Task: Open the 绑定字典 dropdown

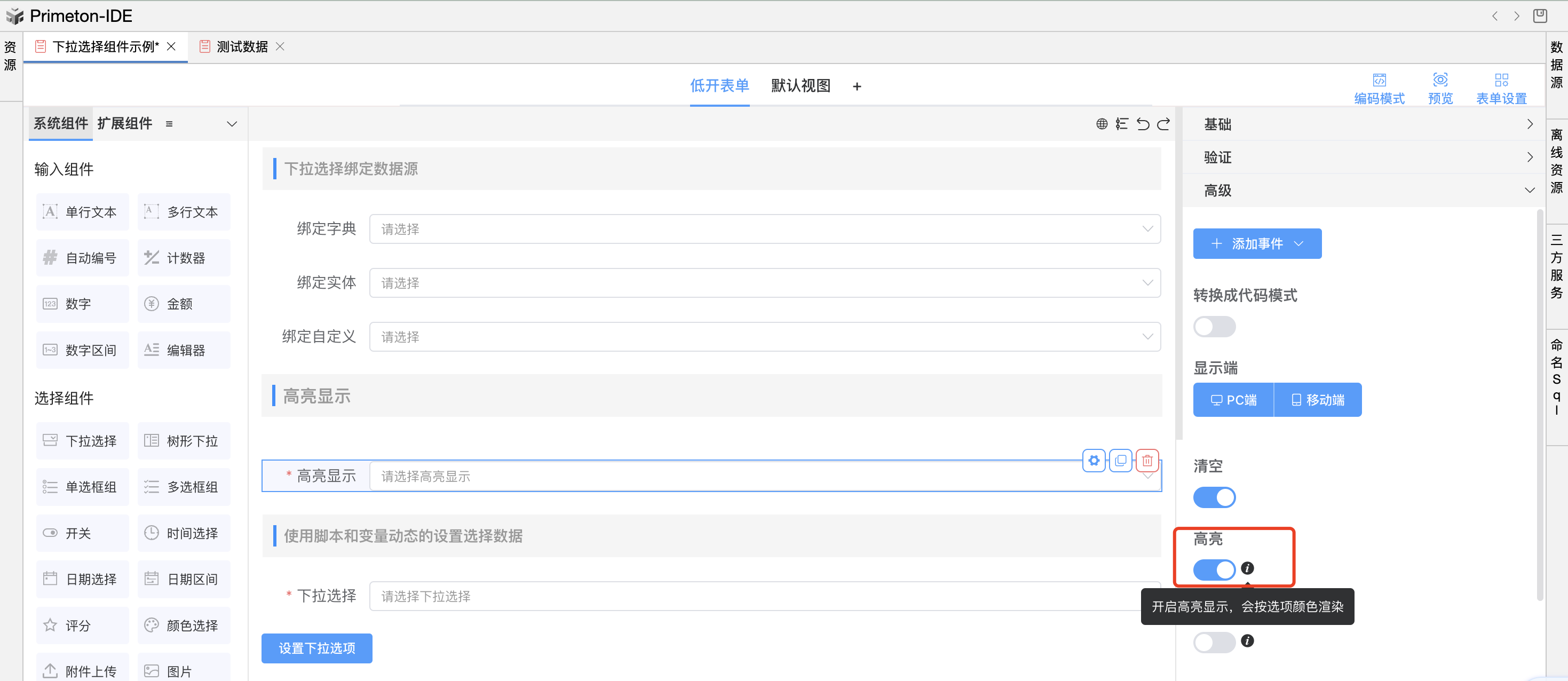Action: coord(764,229)
